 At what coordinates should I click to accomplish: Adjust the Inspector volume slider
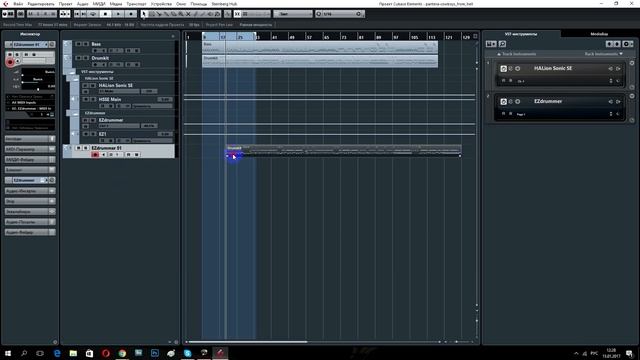tap(38, 75)
